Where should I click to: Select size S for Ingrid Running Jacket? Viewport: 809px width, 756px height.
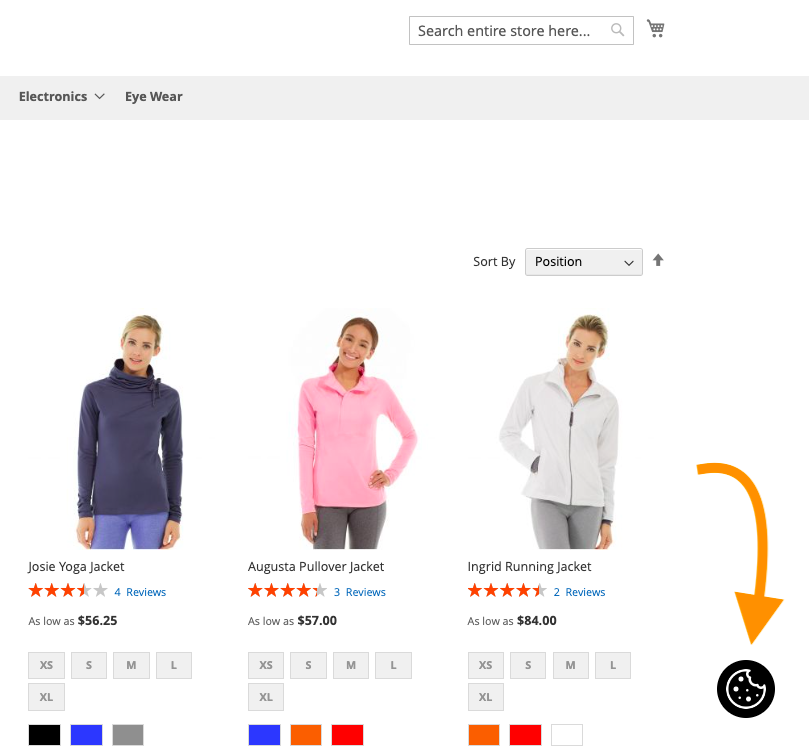(528, 665)
